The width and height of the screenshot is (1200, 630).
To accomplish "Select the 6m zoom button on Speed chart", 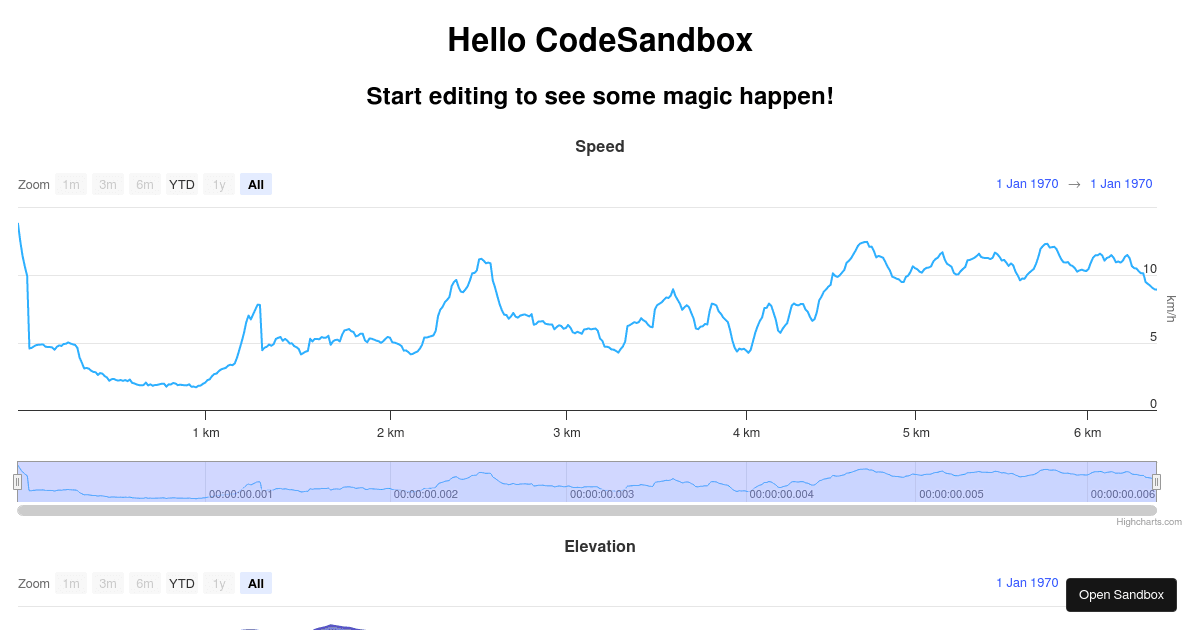I will (x=145, y=184).
